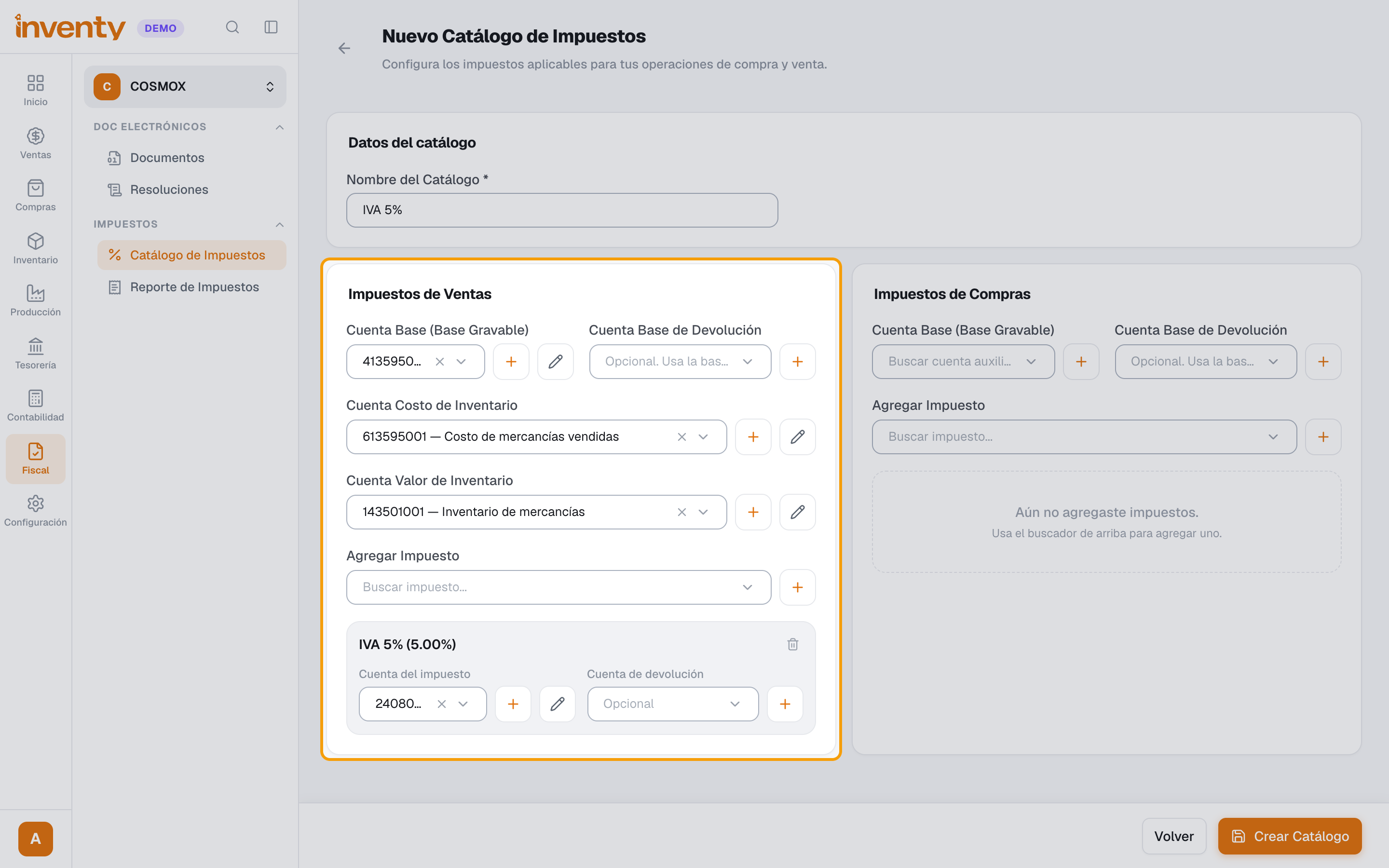1389x868 pixels.
Task: Clear the 24080 tax account selection
Action: tap(441, 704)
